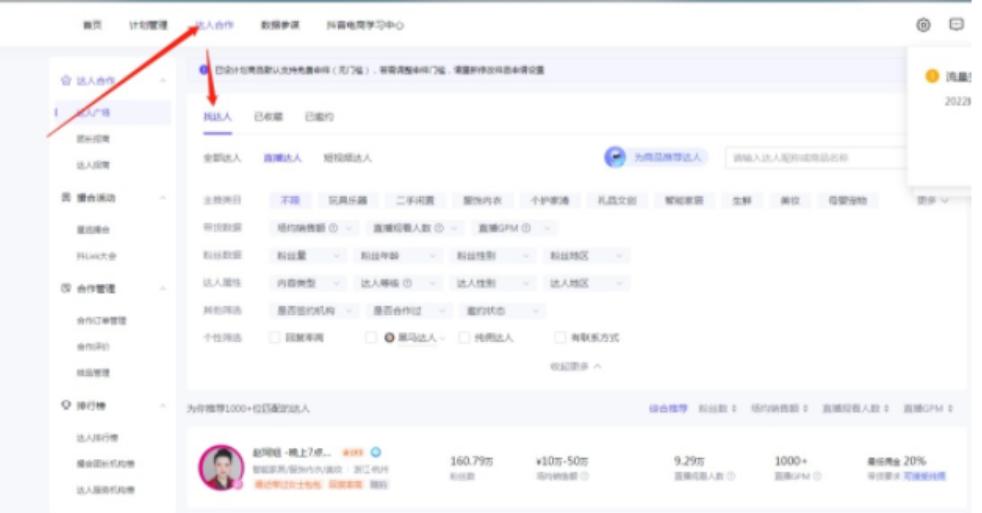Click the sort arrows next to 粉丝数
The height and width of the screenshot is (513, 982).
coord(734,408)
